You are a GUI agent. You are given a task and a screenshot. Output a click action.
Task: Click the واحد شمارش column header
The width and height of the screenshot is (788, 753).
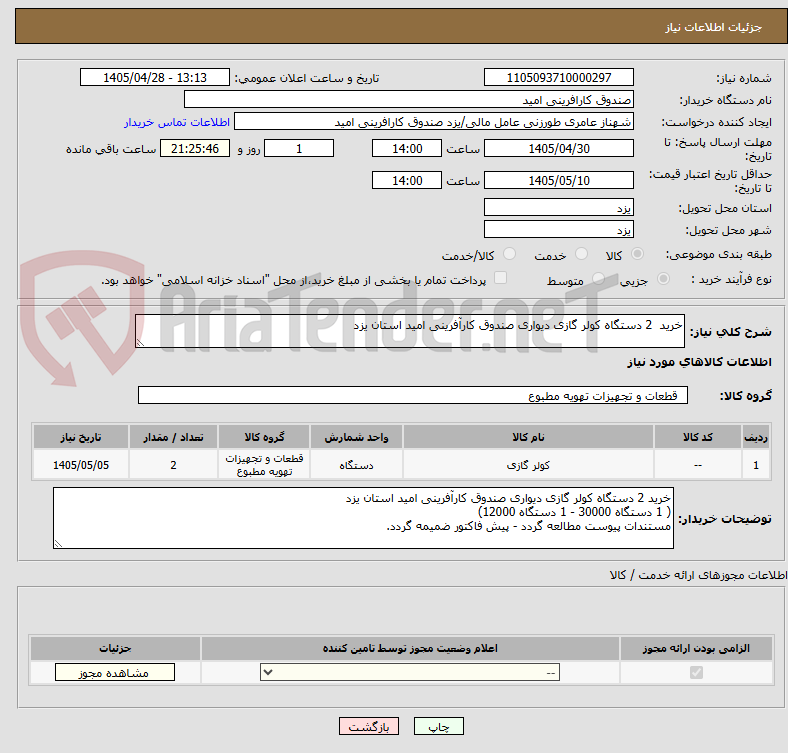point(356,437)
